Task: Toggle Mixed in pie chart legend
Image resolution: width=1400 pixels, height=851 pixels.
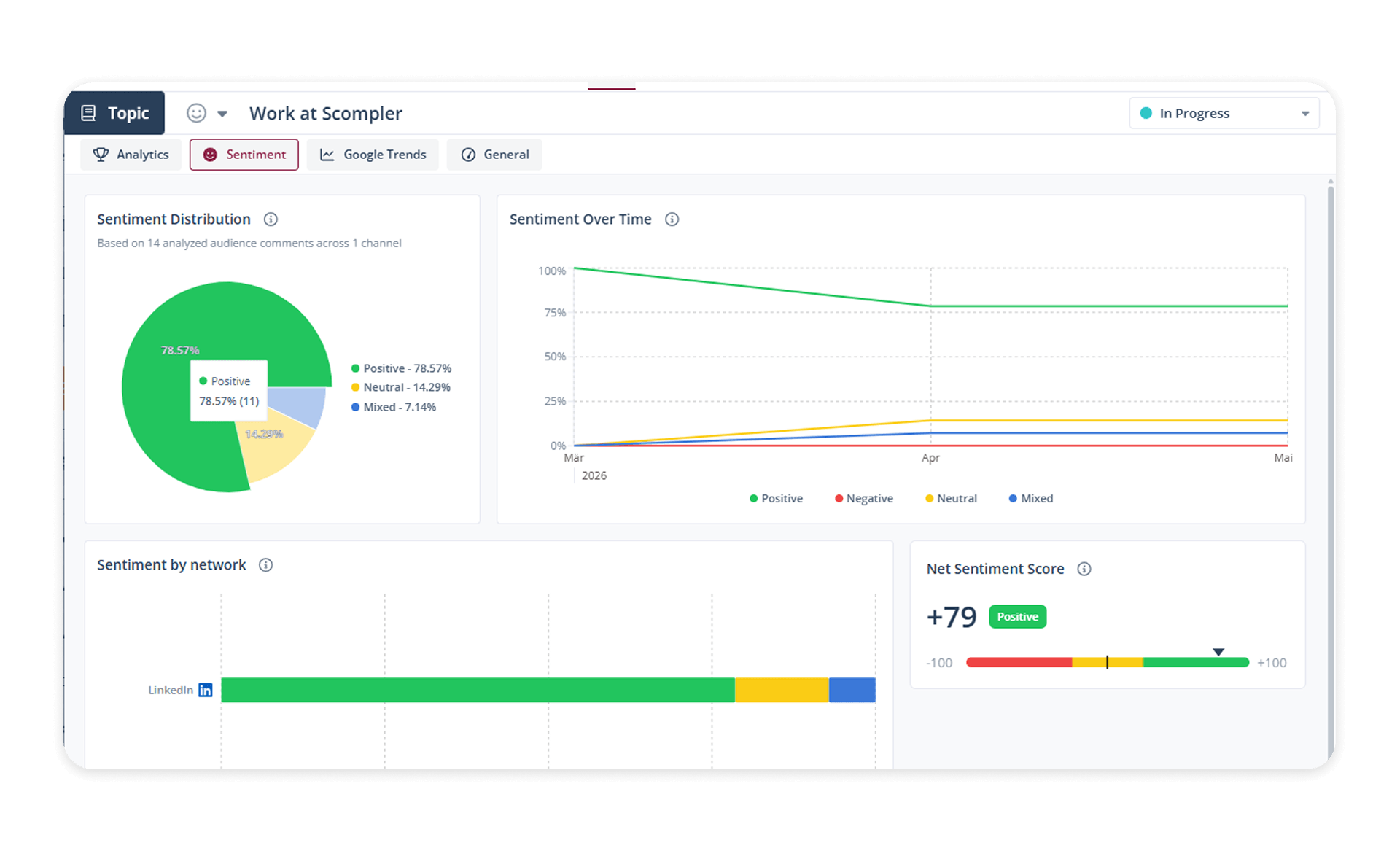Action: pos(394,407)
